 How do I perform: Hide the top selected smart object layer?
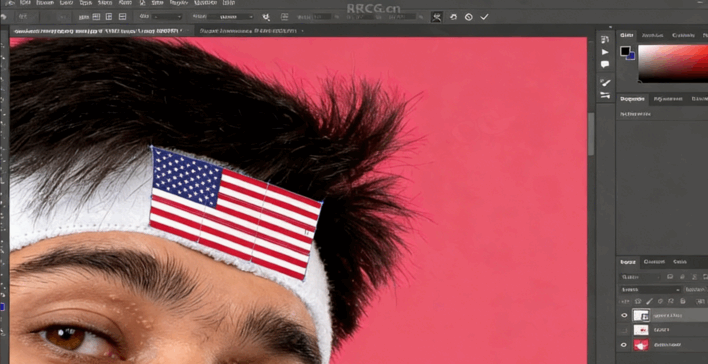pyautogui.click(x=624, y=316)
